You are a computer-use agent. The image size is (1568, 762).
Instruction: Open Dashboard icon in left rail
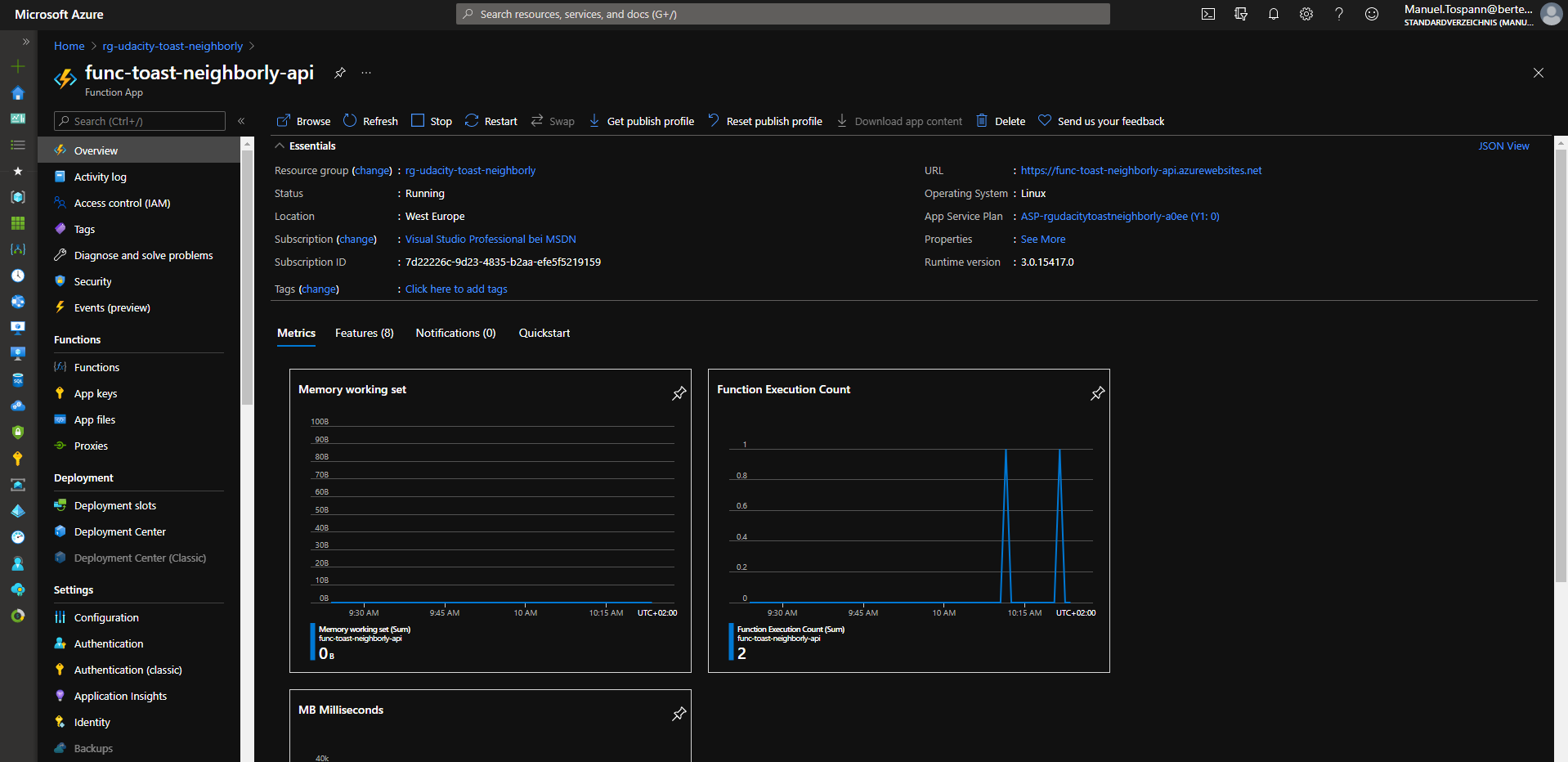coord(18,119)
